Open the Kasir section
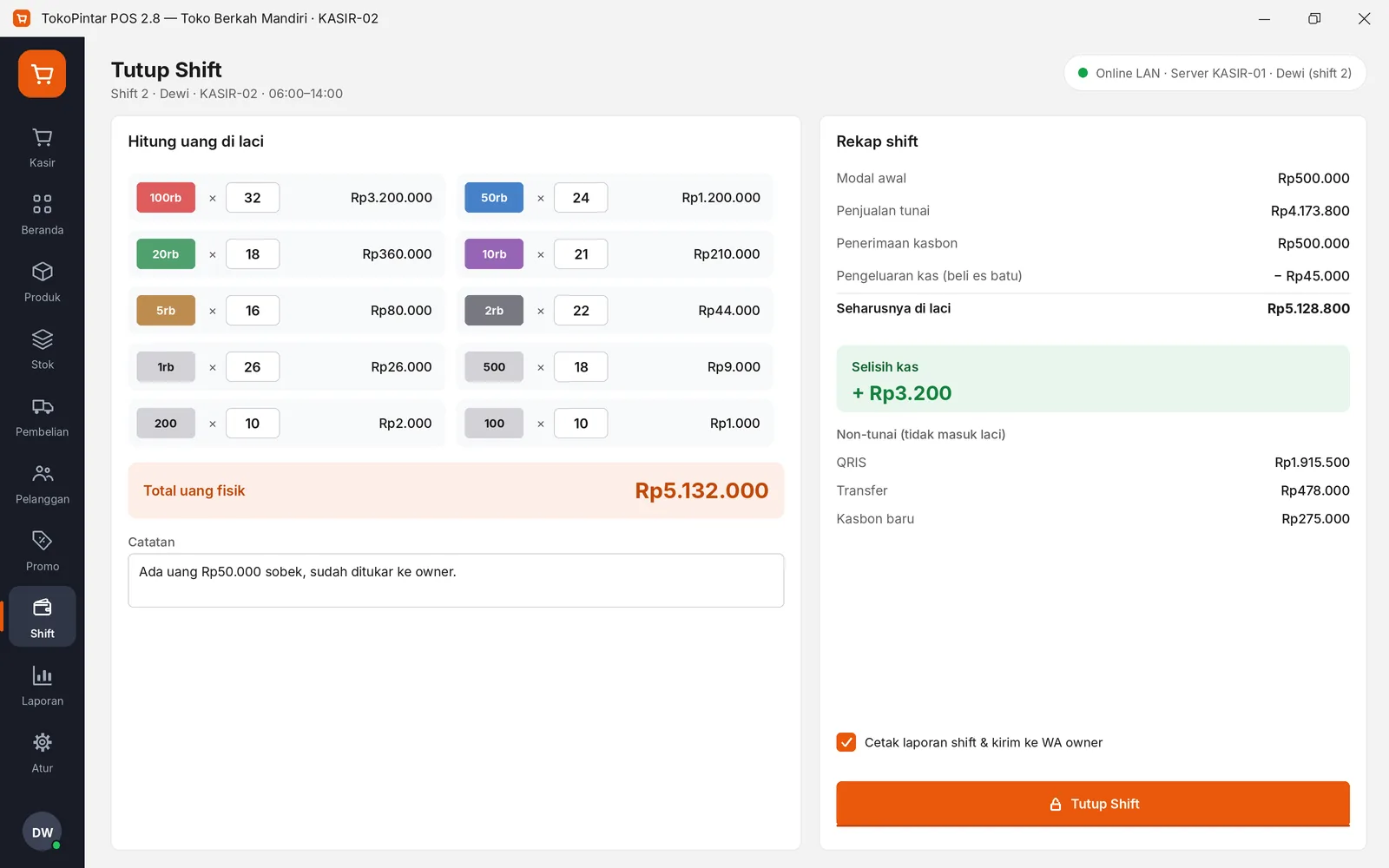 pyautogui.click(x=42, y=148)
